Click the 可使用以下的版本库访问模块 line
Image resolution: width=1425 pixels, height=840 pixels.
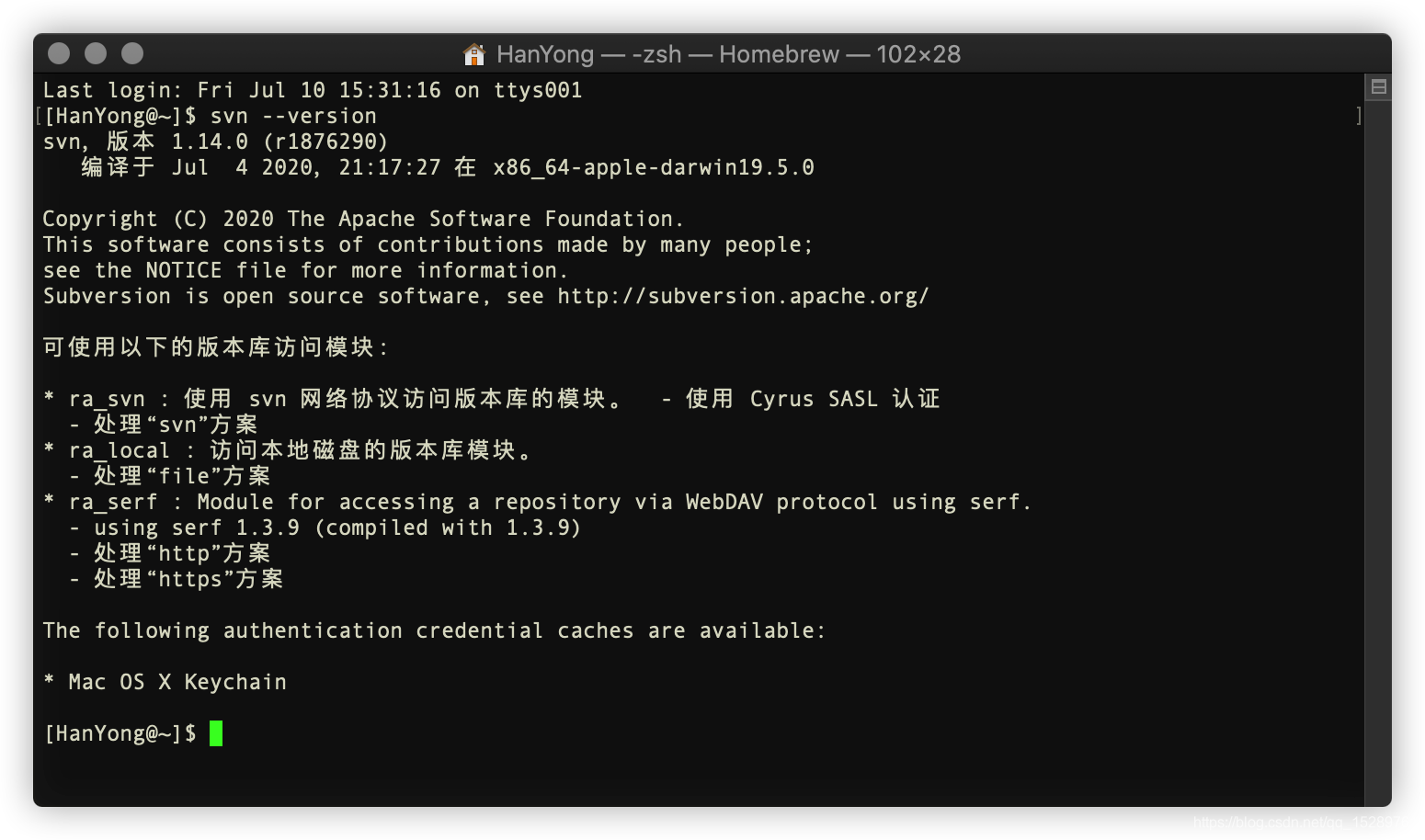216,347
